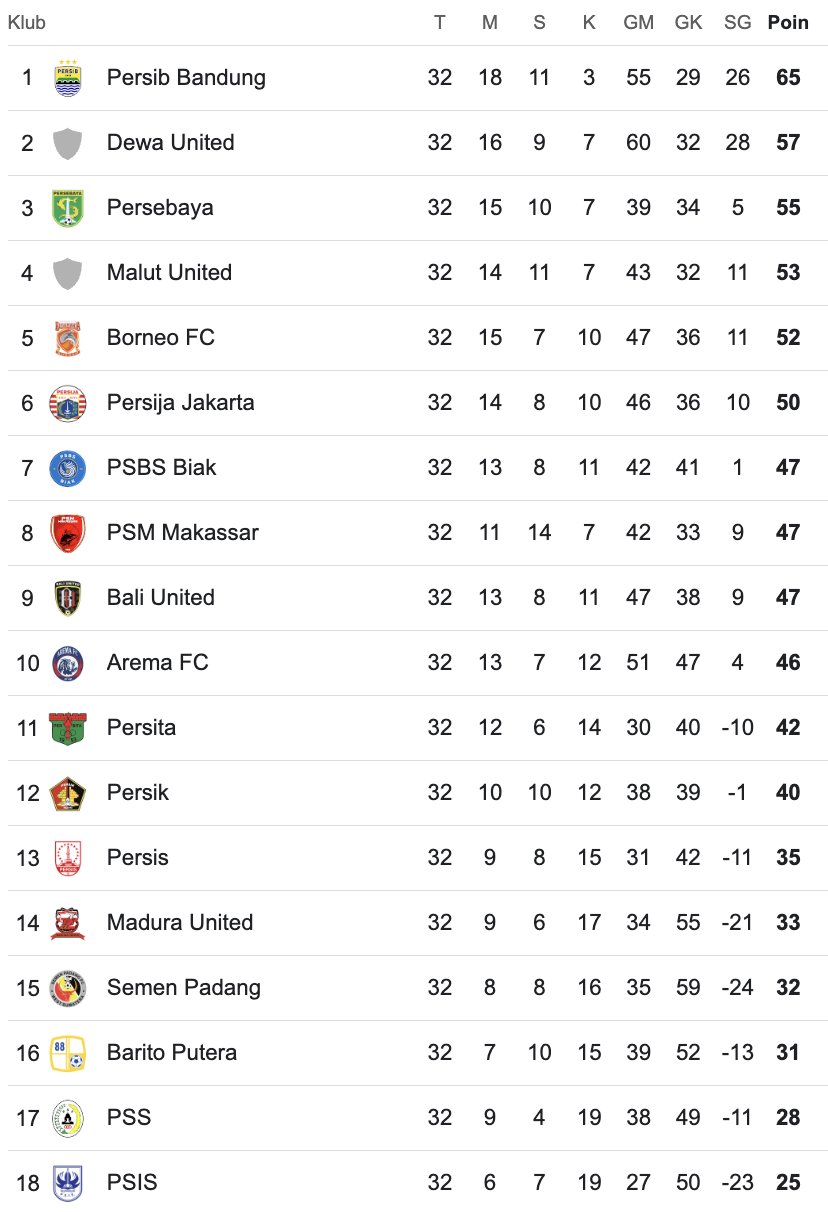
Task: Open the Semen Padang team name
Action: (184, 988)
